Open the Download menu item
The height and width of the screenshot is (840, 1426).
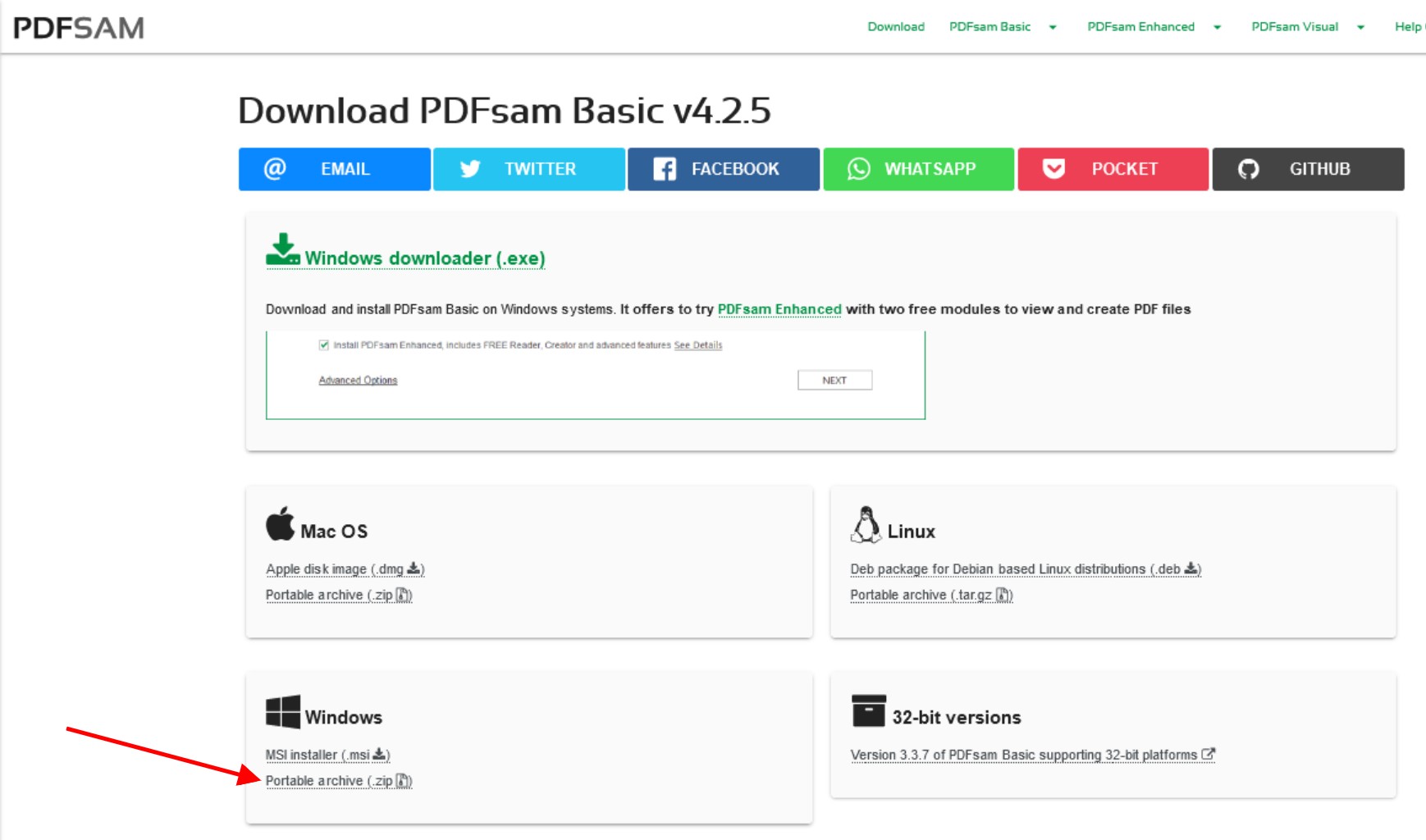pyautogui.click(x=896, y=27)
